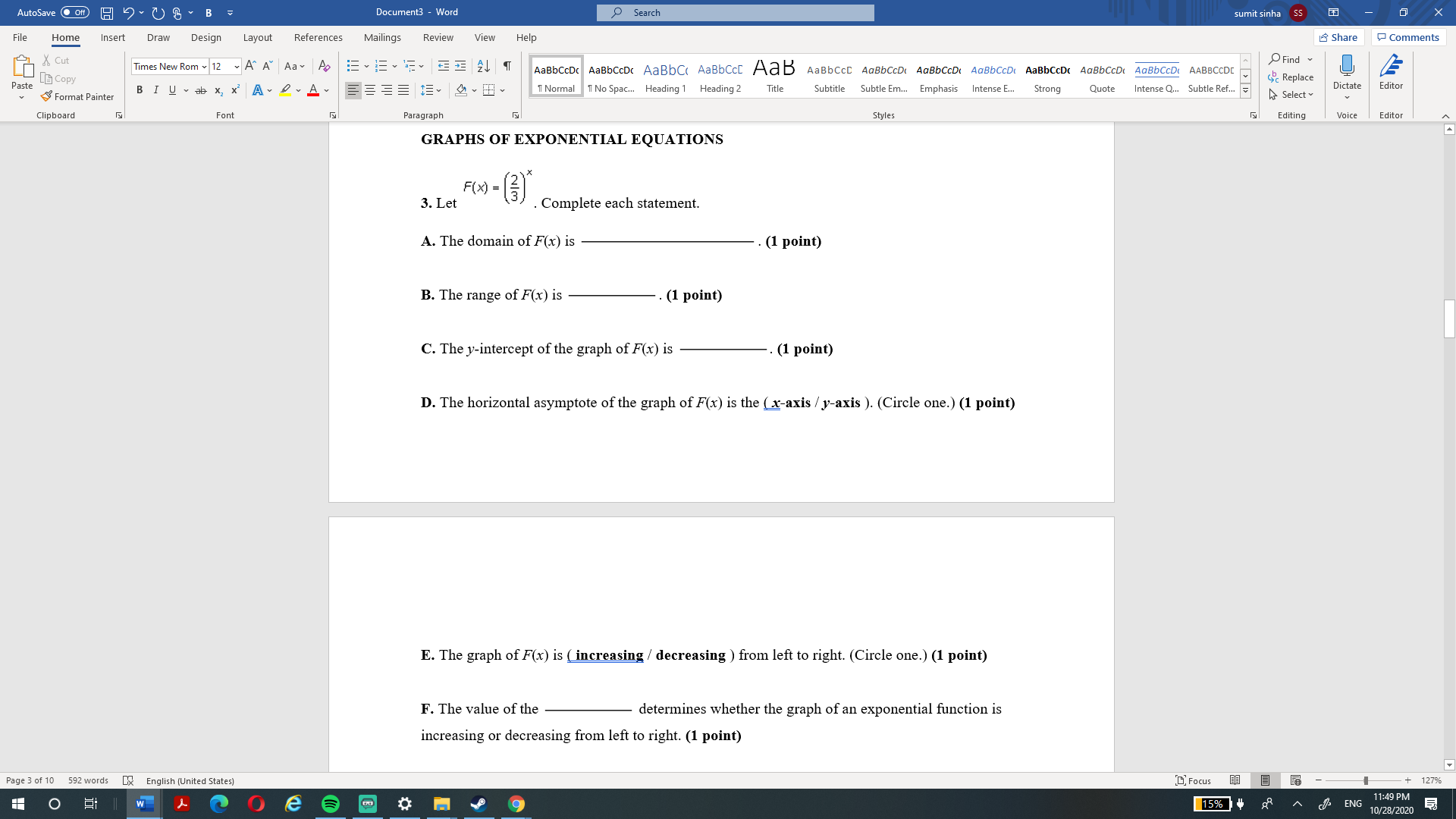Apply yellow text highlight color
1456x819 pixels.
pos(285,90)
